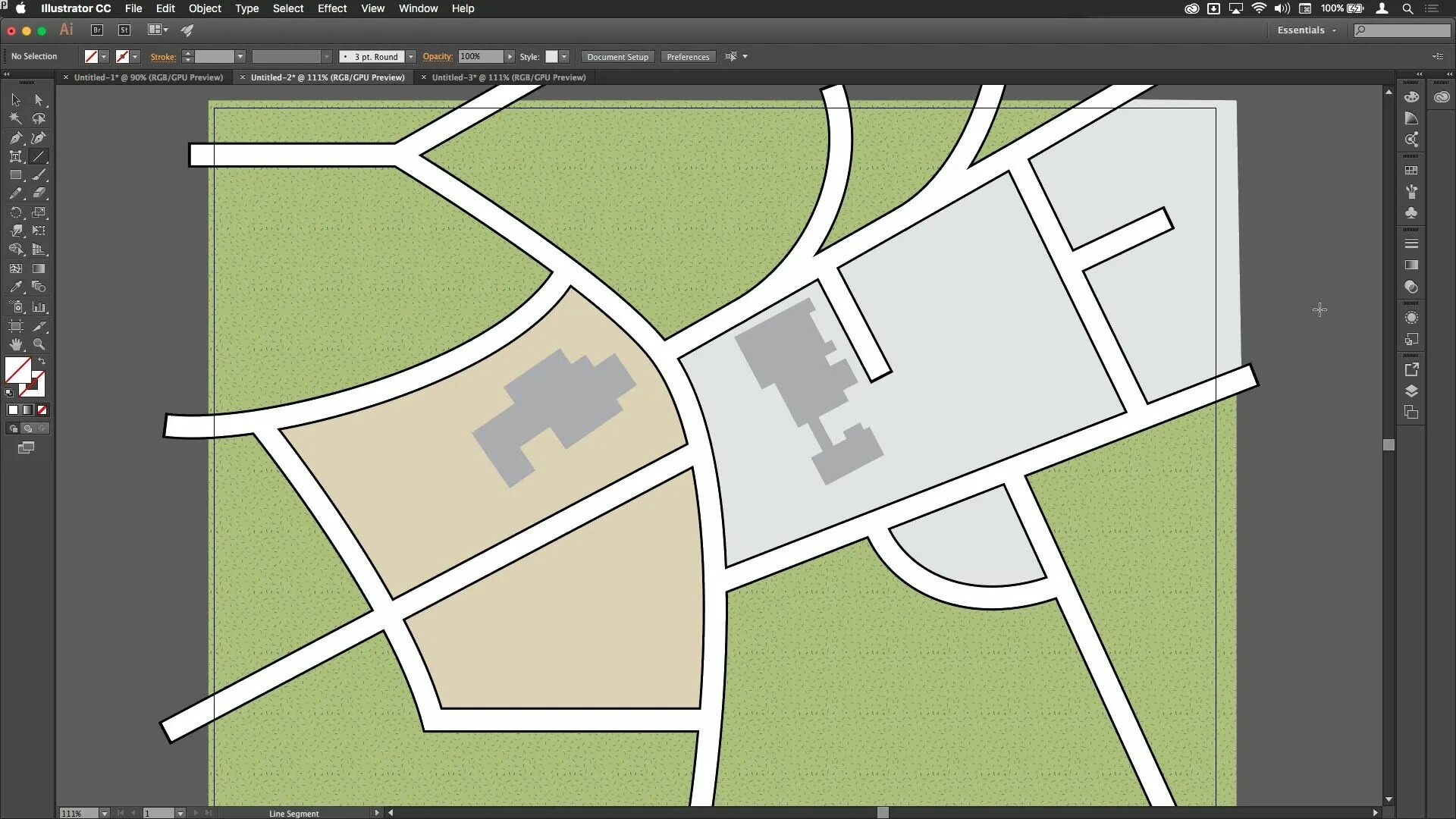
Task: Click the Direct Selection tool
Action: coord(39,99)
